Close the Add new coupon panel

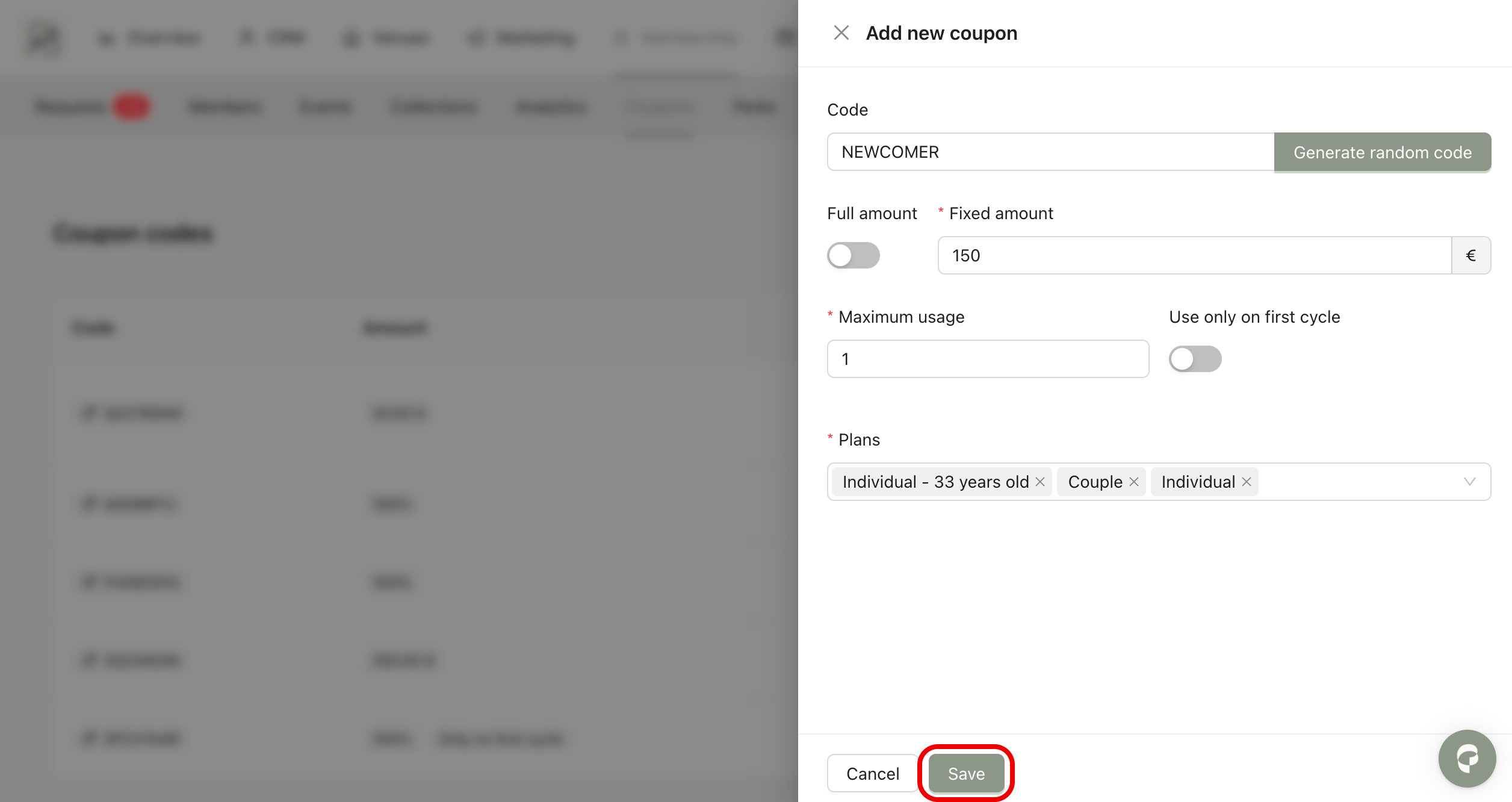[x=841, y=33]
